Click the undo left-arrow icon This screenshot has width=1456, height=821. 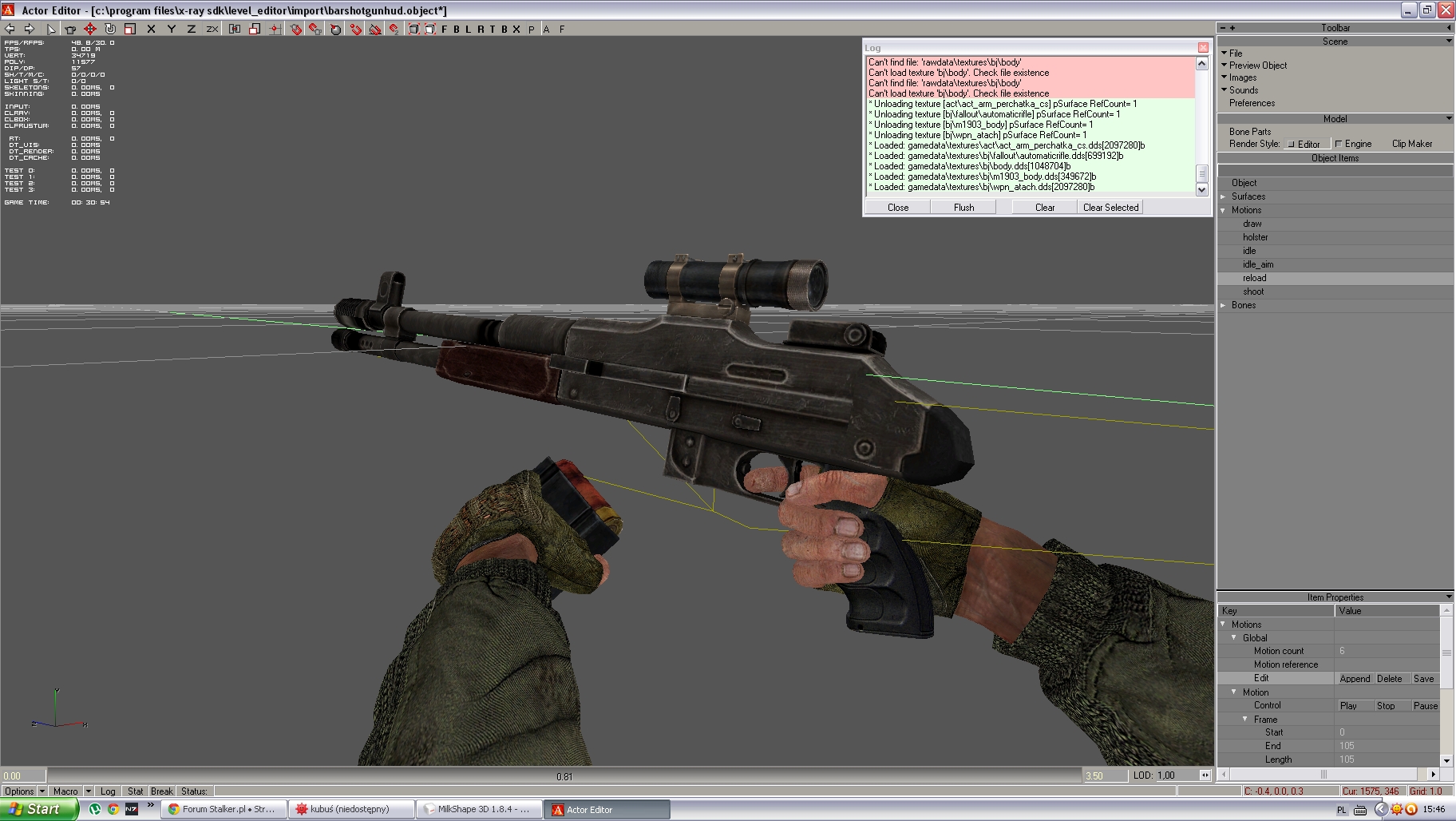point(10,29)
